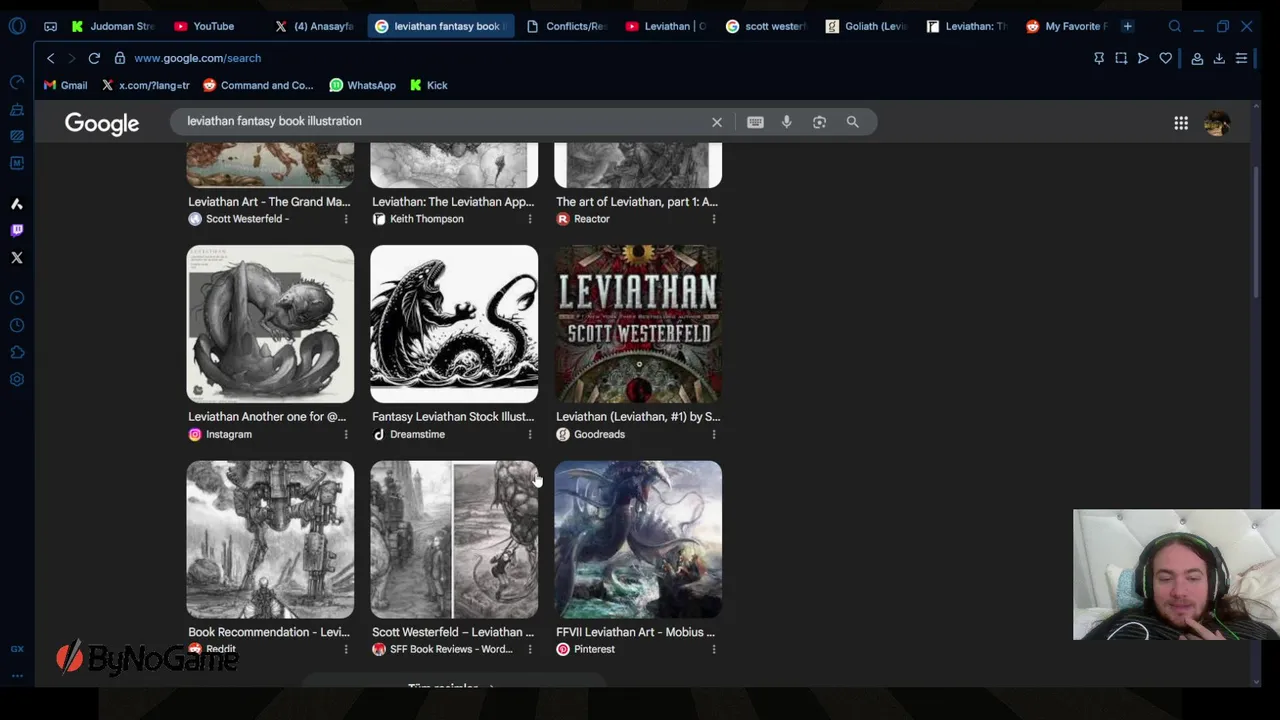
Task: Open more options for Dreamstime result
Action: click(530, 434)
